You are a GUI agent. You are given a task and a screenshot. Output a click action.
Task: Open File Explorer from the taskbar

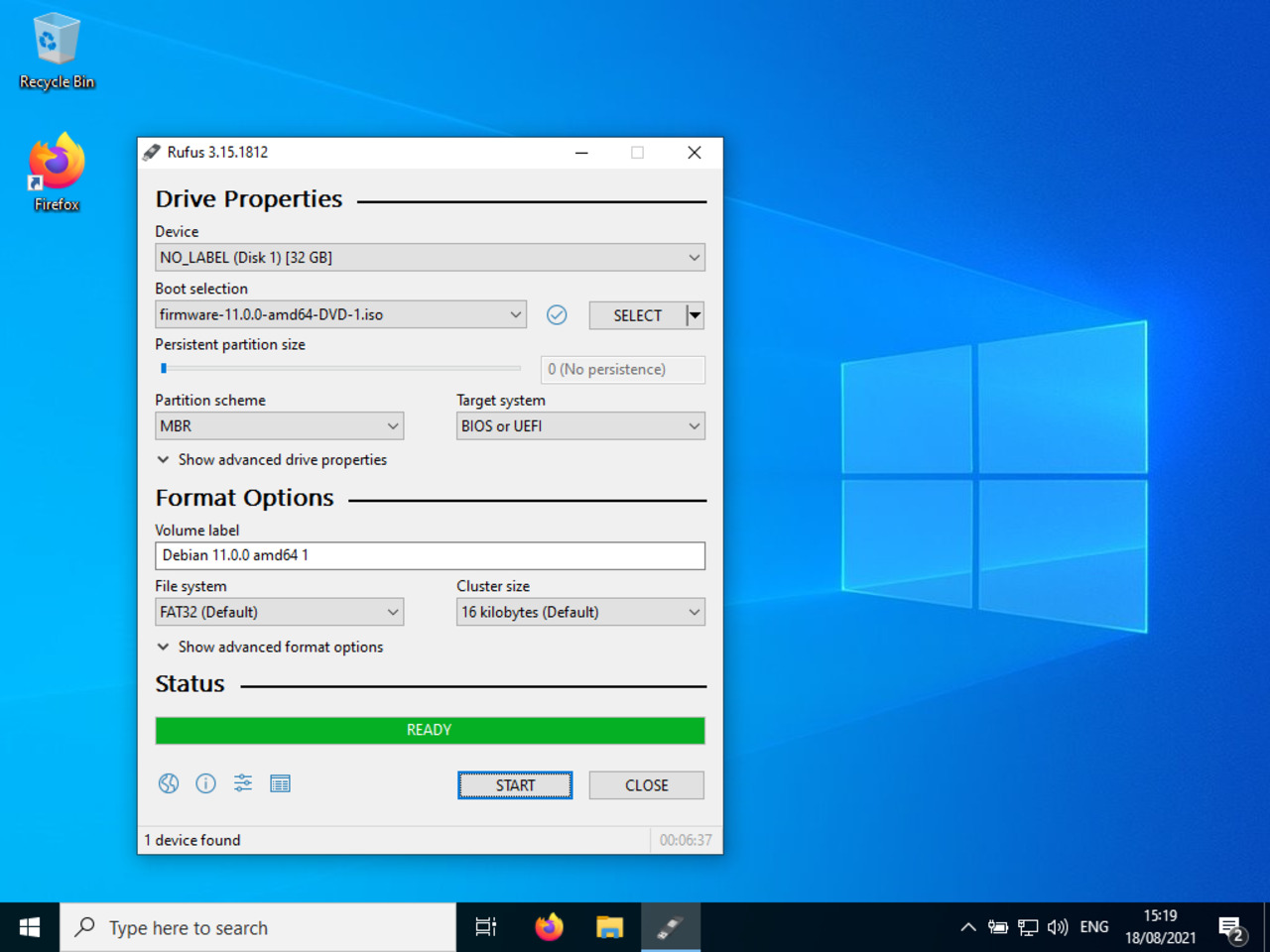[609, 927]
